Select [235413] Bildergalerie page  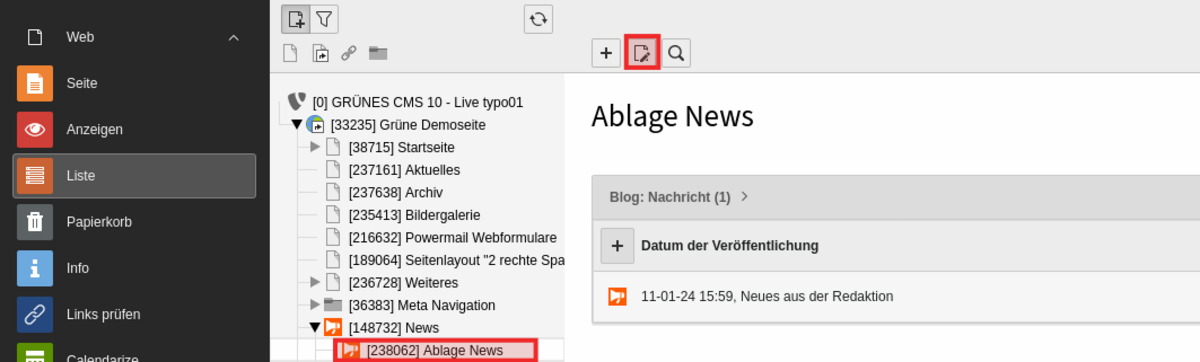coord(414,215)
